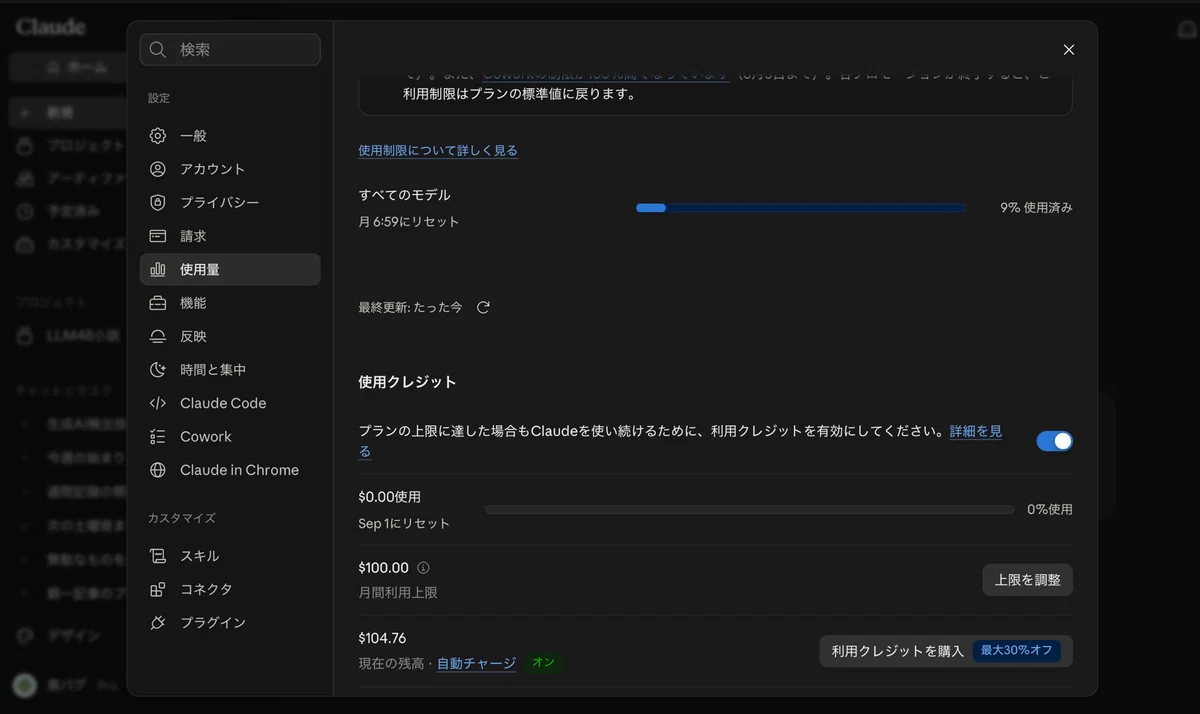Click the refresh icon next to 最終更新
Screen dimensions: 1200x714
[x=483, y=307]
